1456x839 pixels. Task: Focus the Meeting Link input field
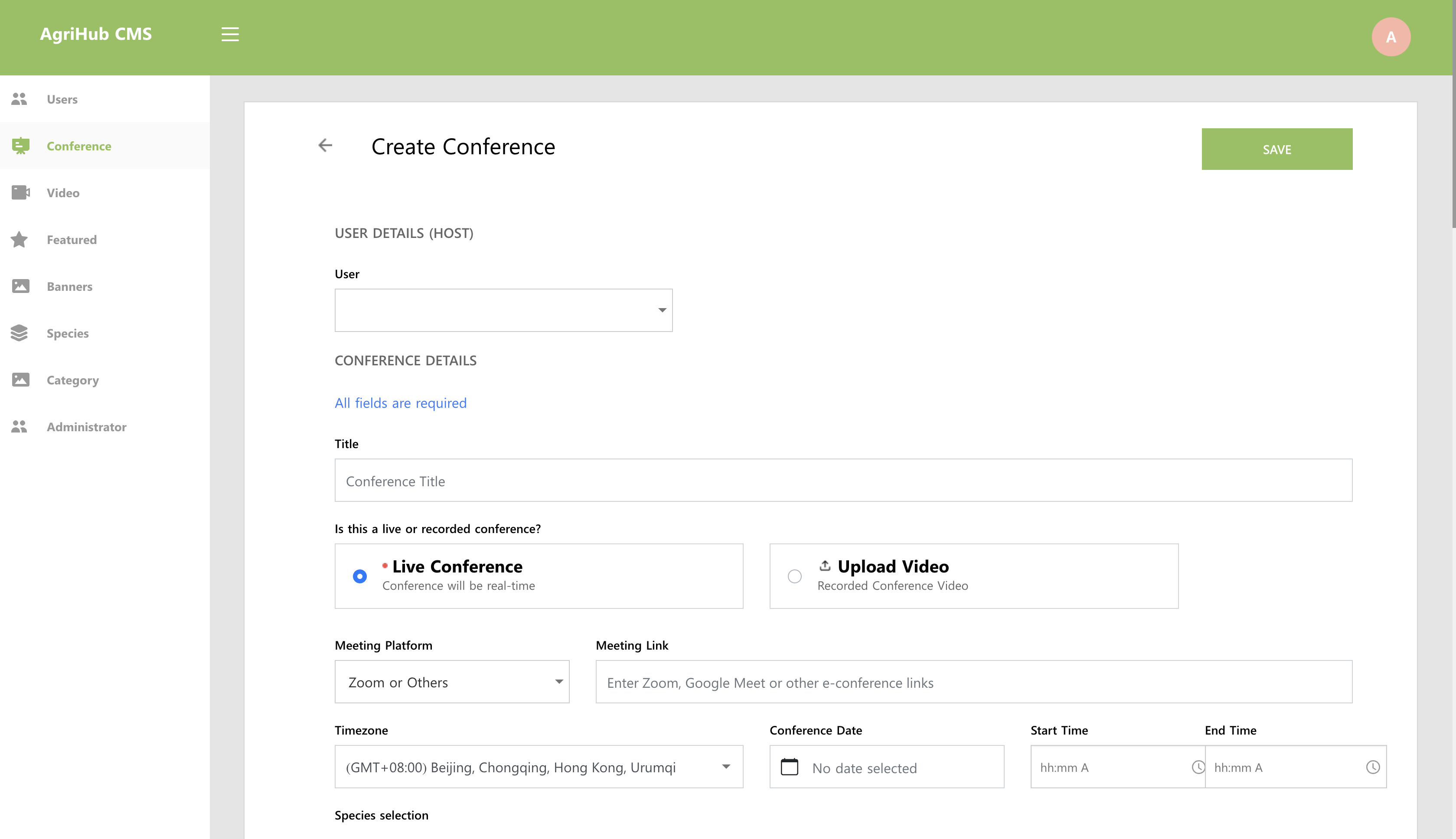coord(973,682)
